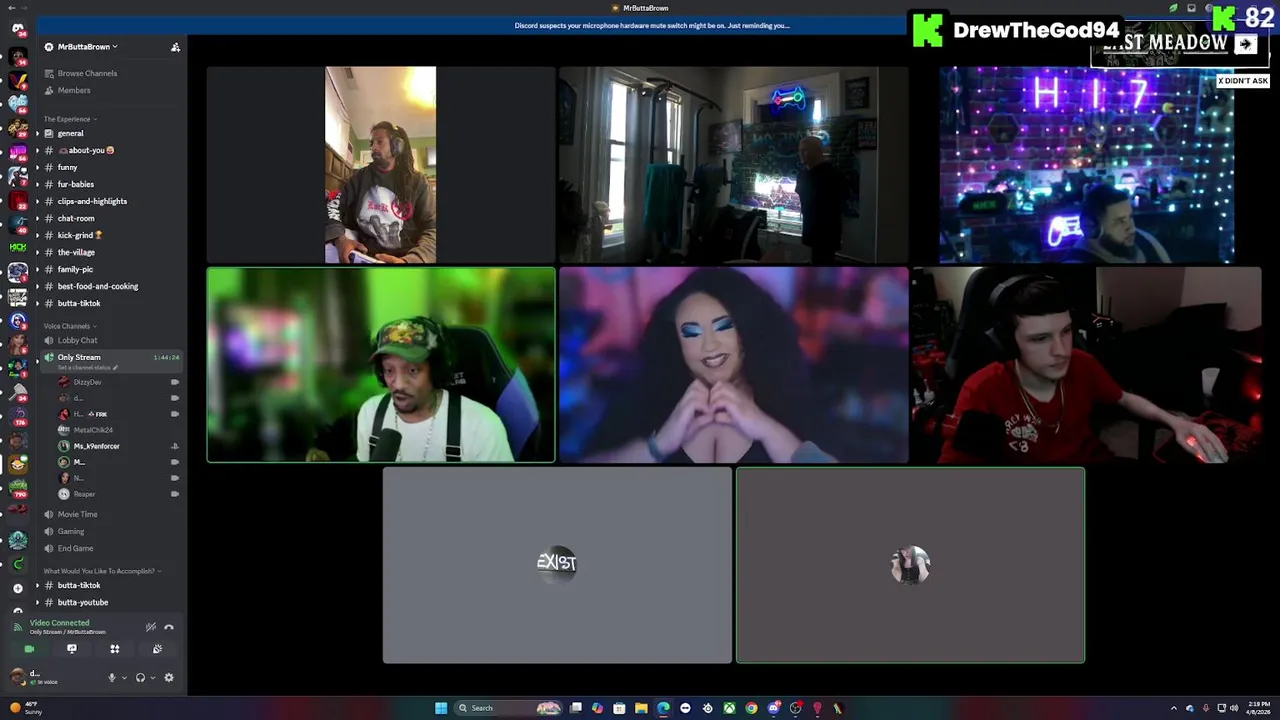Open microphone input options arrow
This screenshot has height=720, width=1280.
tap(124, 677)
